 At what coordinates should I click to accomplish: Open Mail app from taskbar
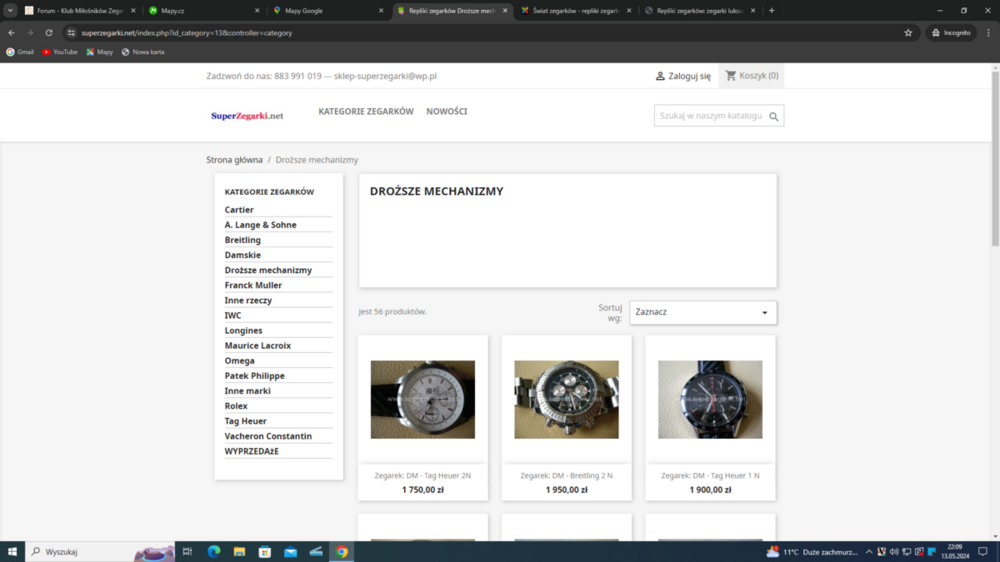(x=290, y=551)
